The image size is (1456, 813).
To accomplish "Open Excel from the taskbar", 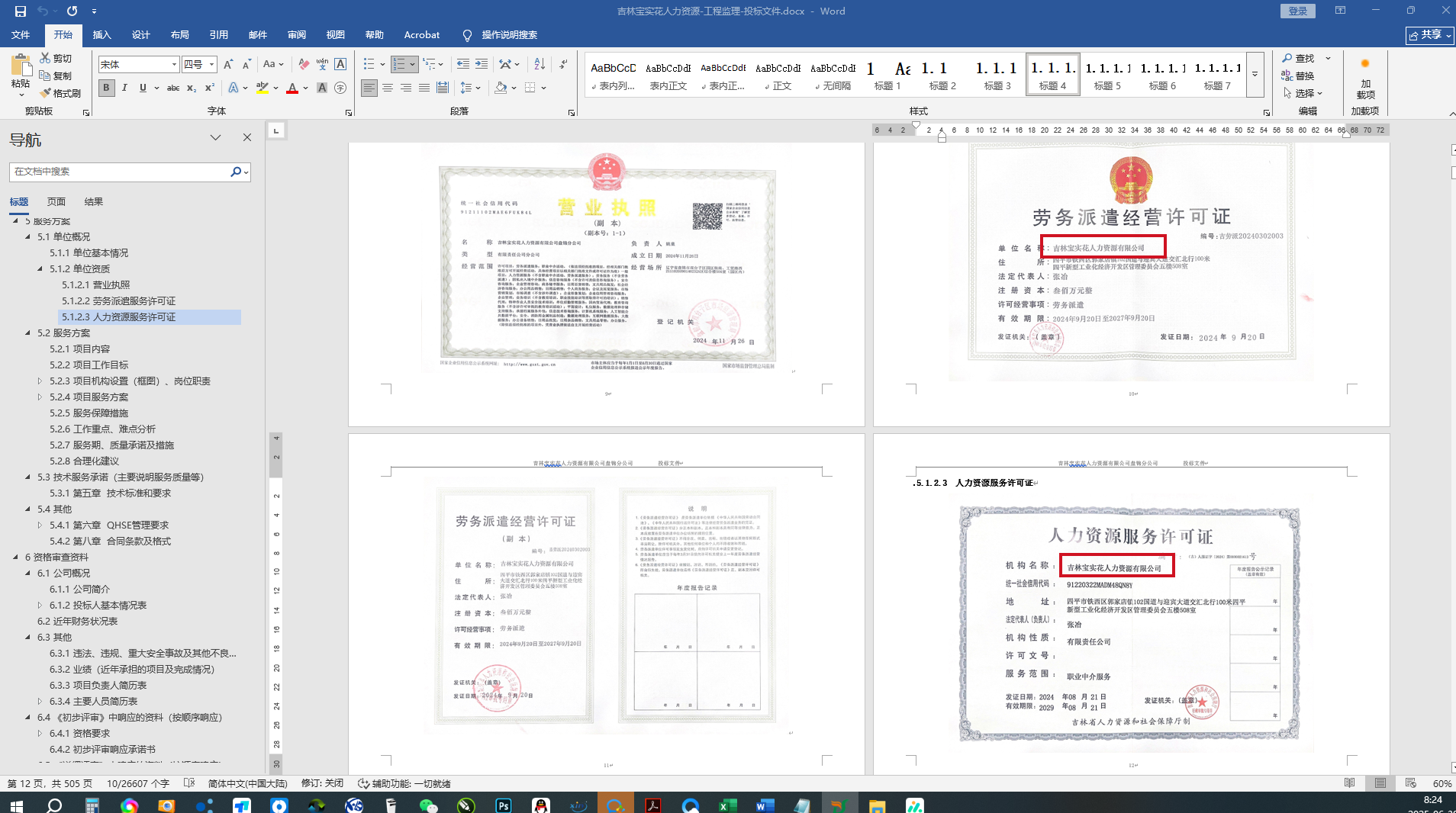I will [x=727, y=805].
